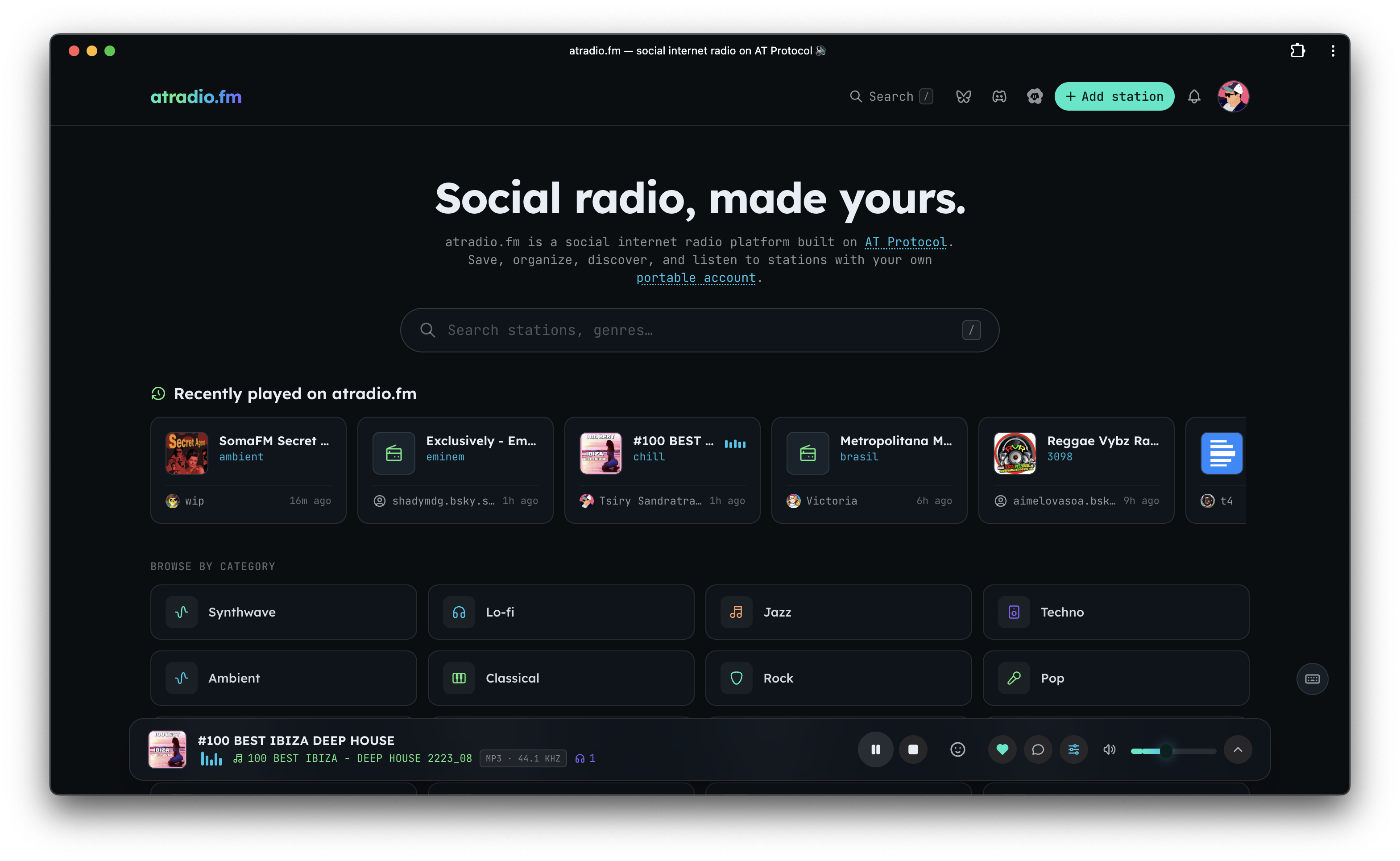This screenshot has width=1400, height=861.
Task: Click the MP3 · 44.1 KHZ badge
Action: pos(522,758)
